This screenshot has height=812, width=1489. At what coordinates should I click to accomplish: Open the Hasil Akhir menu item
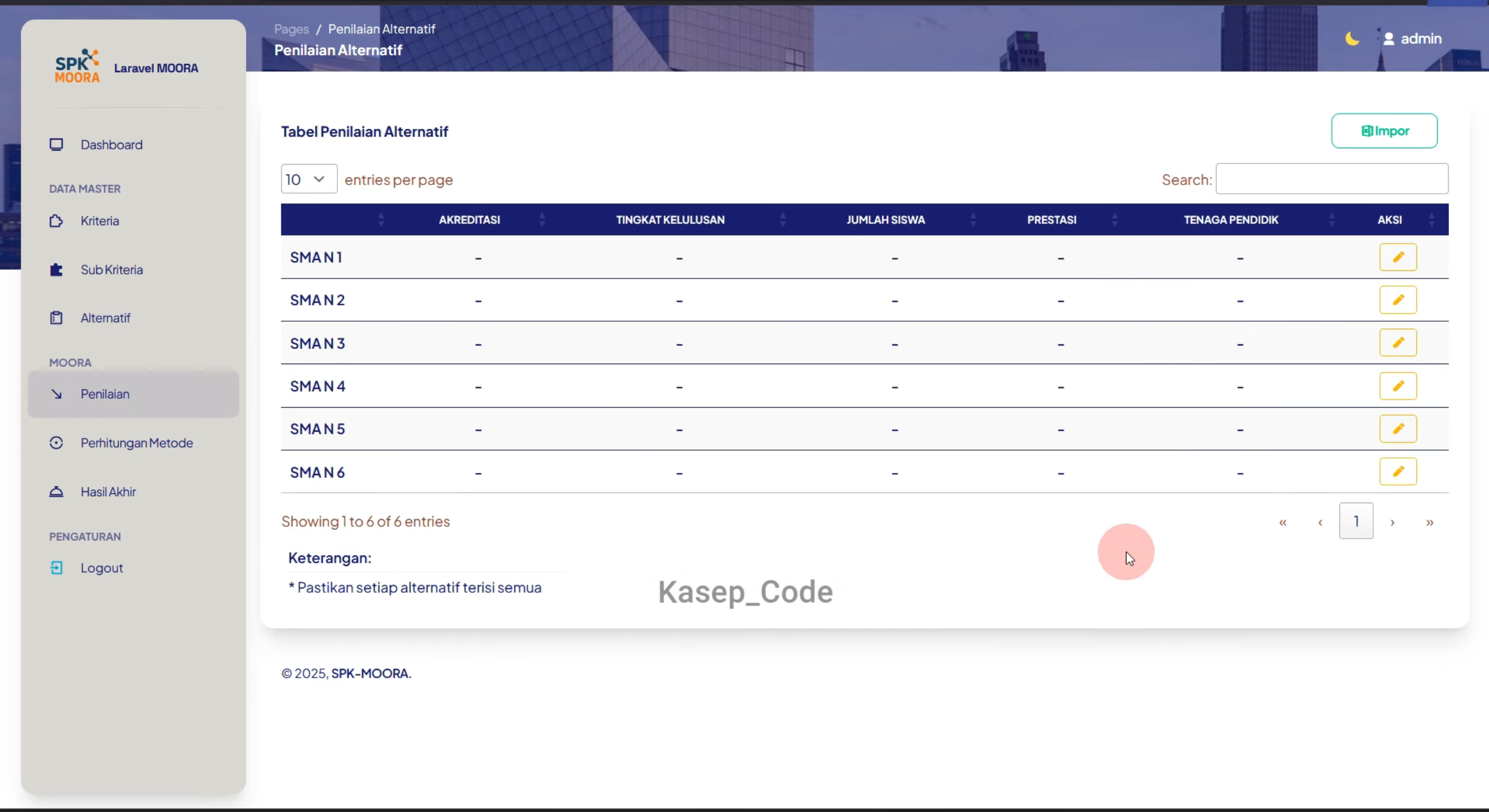133,492
